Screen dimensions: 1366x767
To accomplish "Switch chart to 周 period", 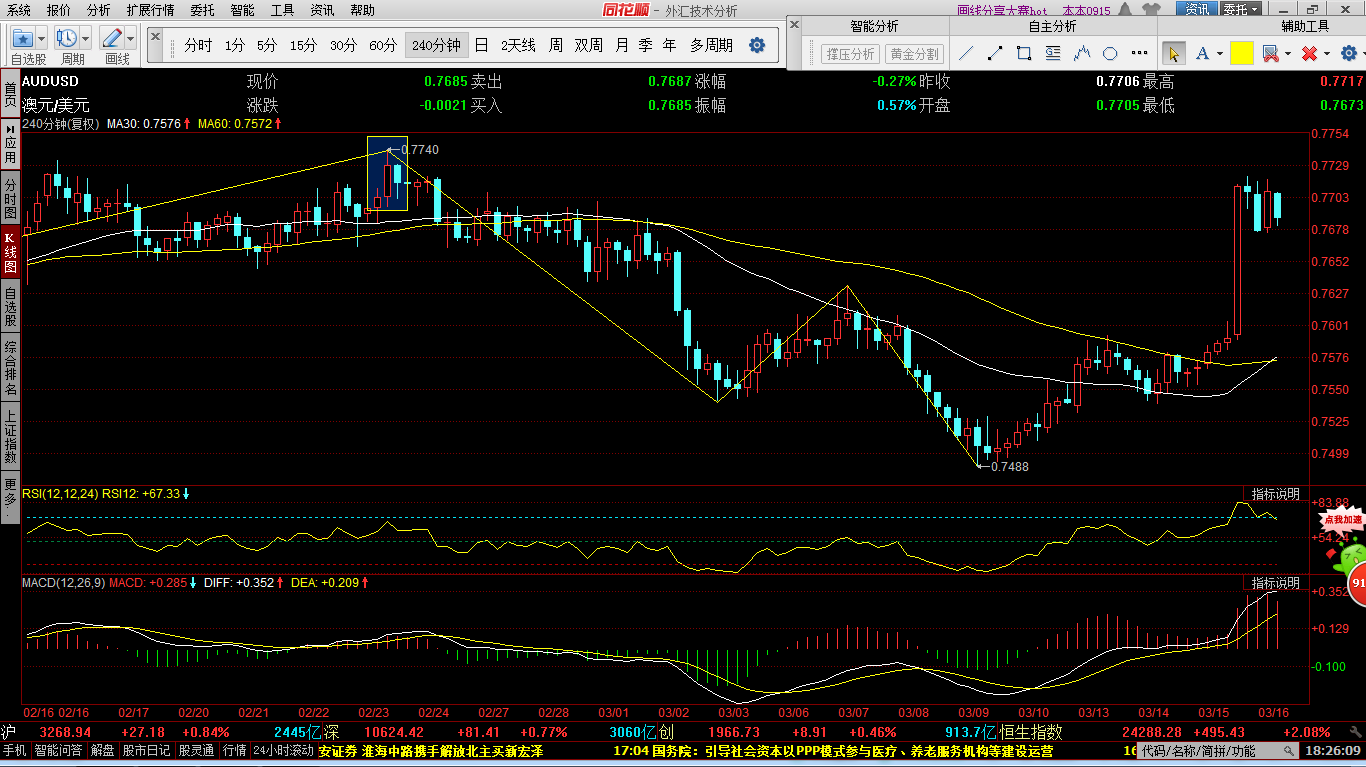I will (x=555, y=45).
